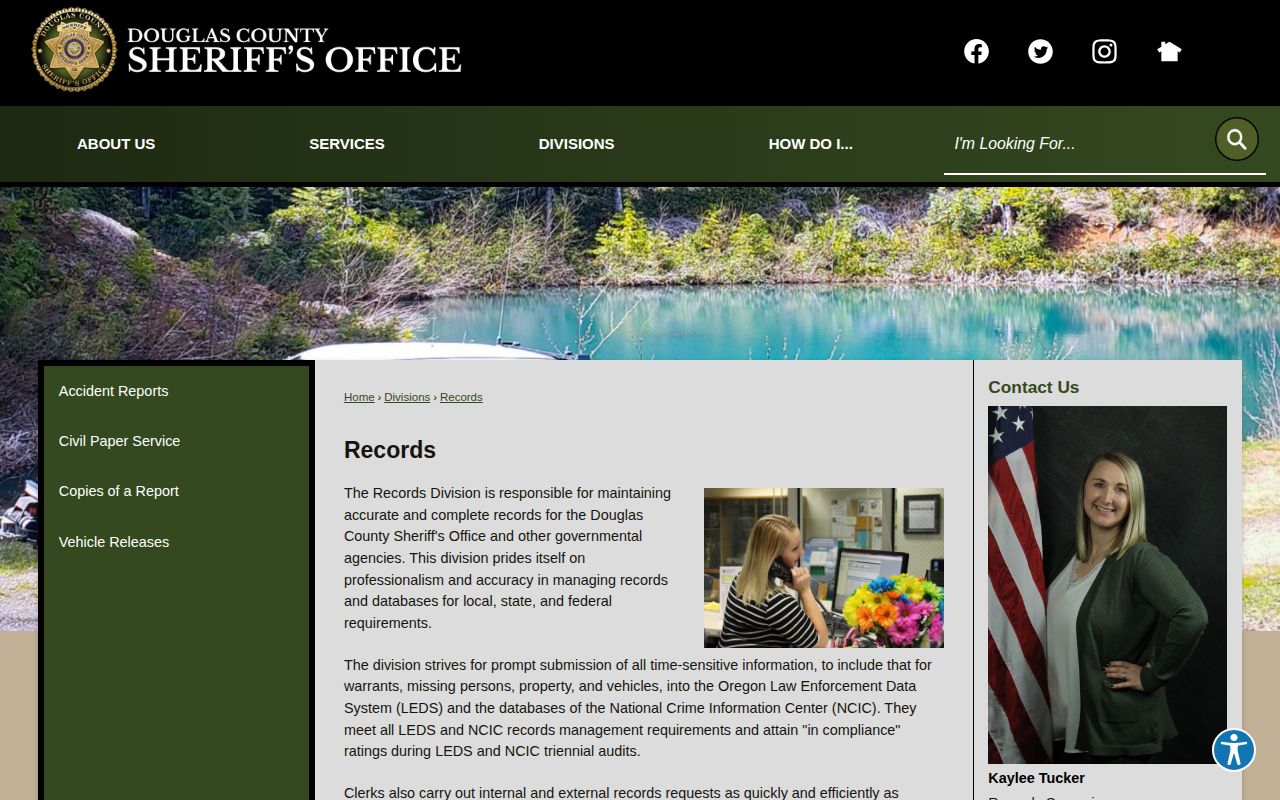The height and width of the screenshot is (800, 1280).
Task: Open the How Do I... menu
Action: pos(810,144)
